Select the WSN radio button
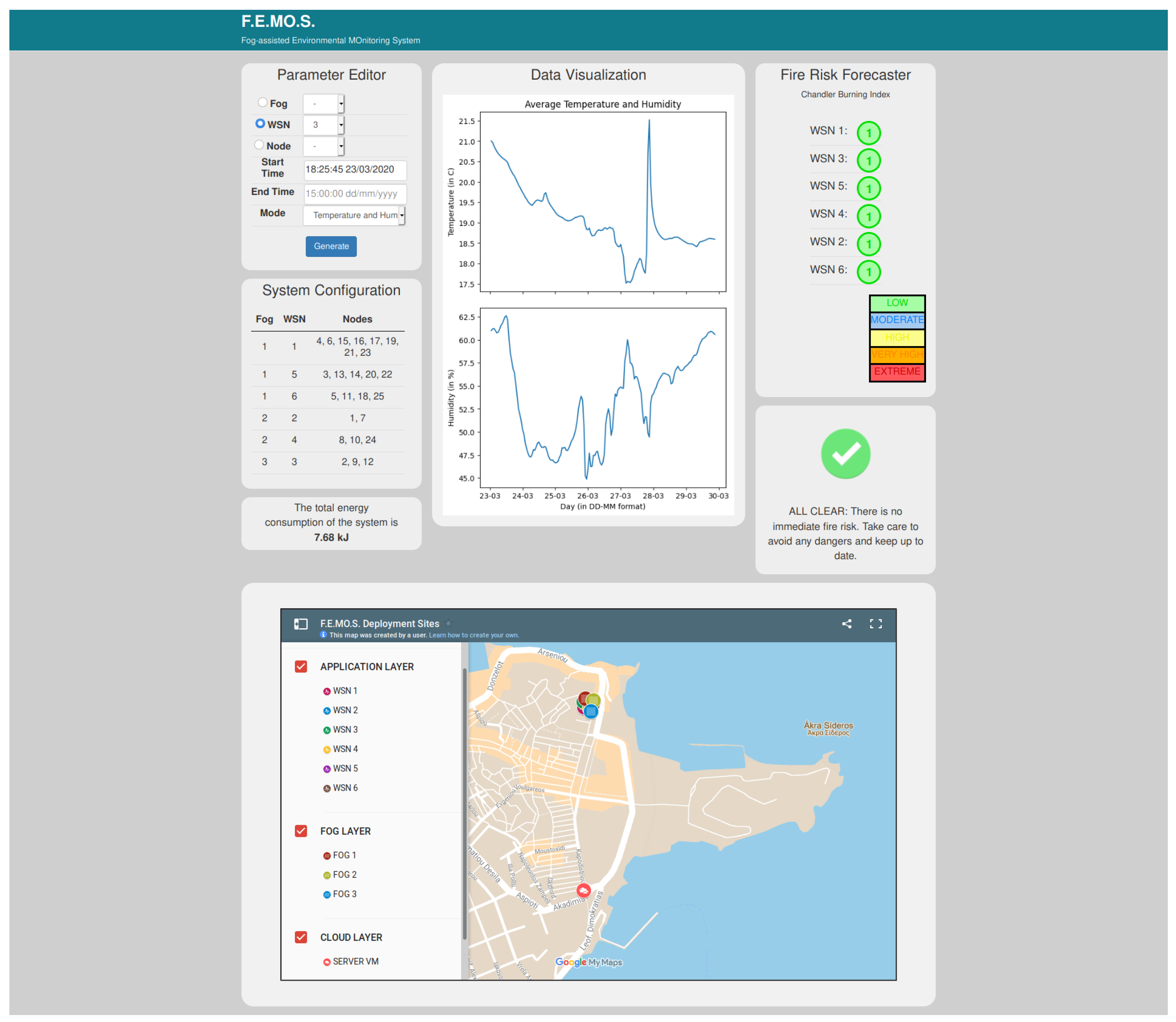This screenshot has height=1022, width=1176. click(x=260, y=123)
